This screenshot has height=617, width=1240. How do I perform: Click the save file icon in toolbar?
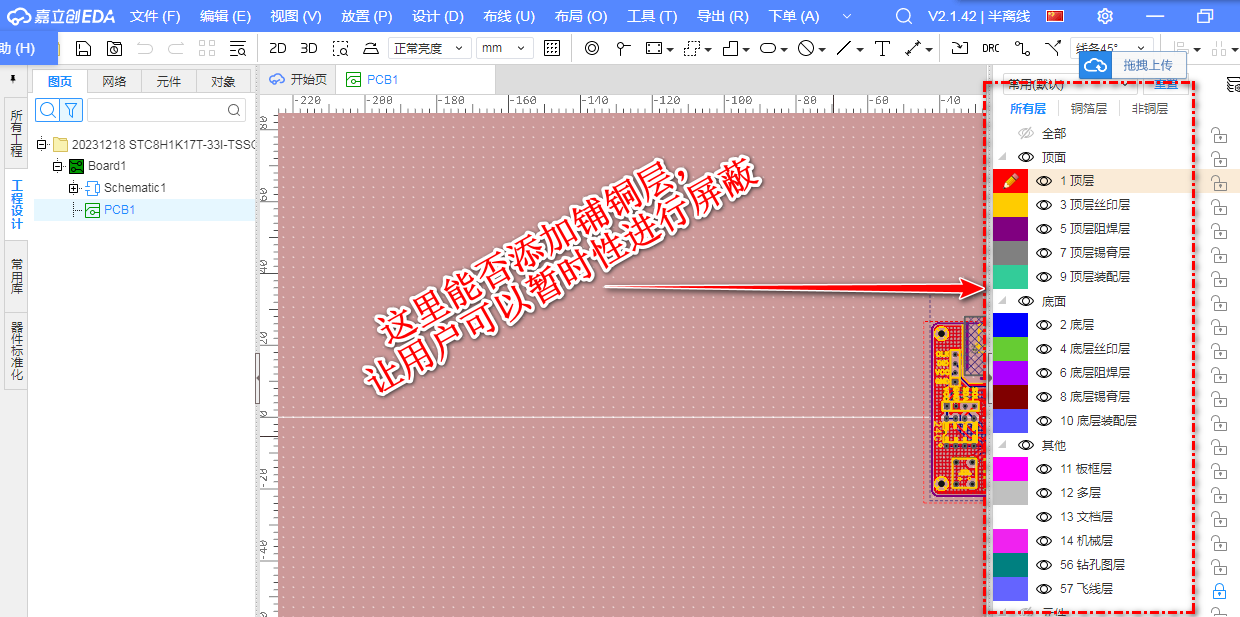pyautogui.click(x=84, y=48)
